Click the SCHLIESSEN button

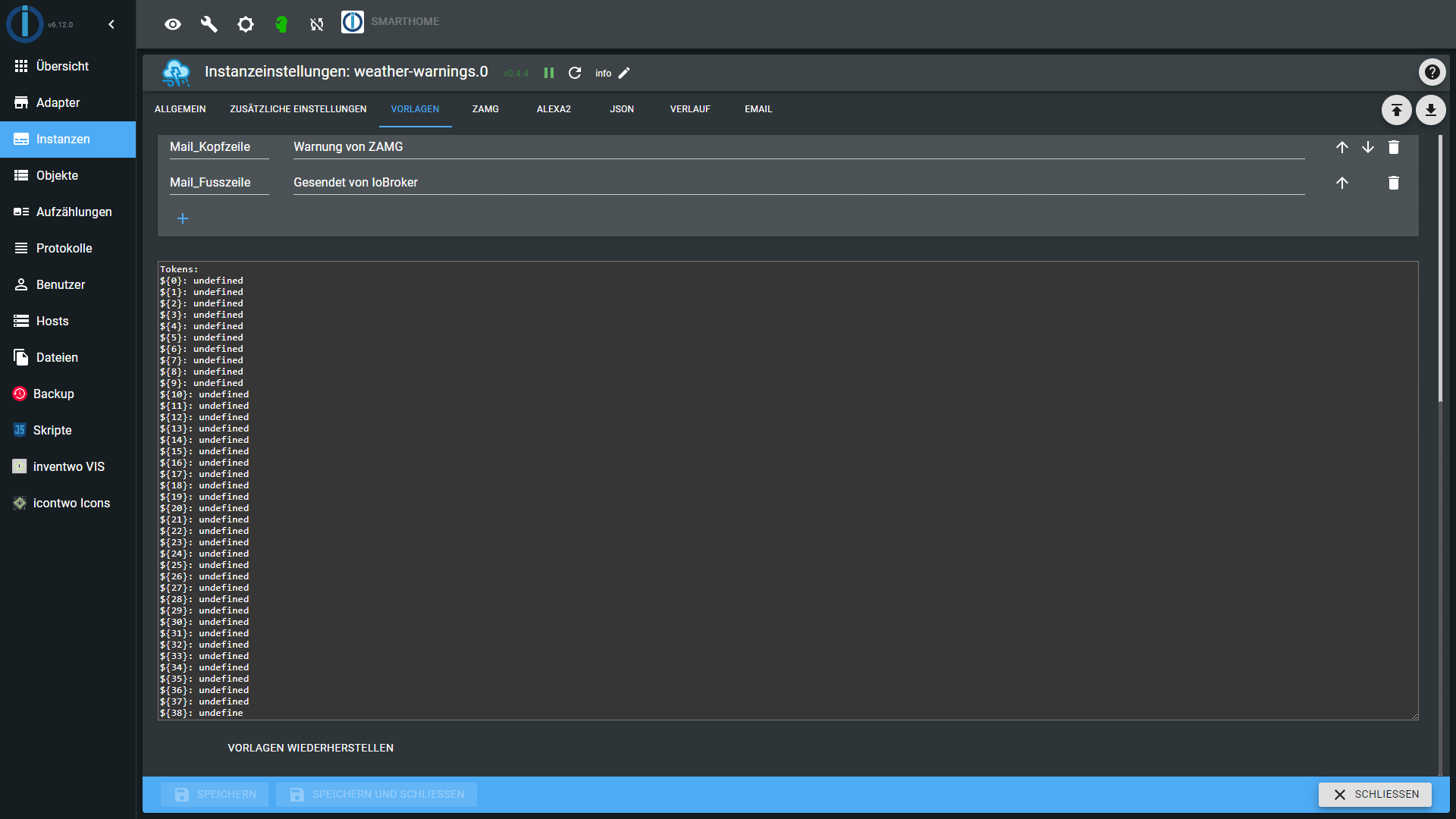1375,794
